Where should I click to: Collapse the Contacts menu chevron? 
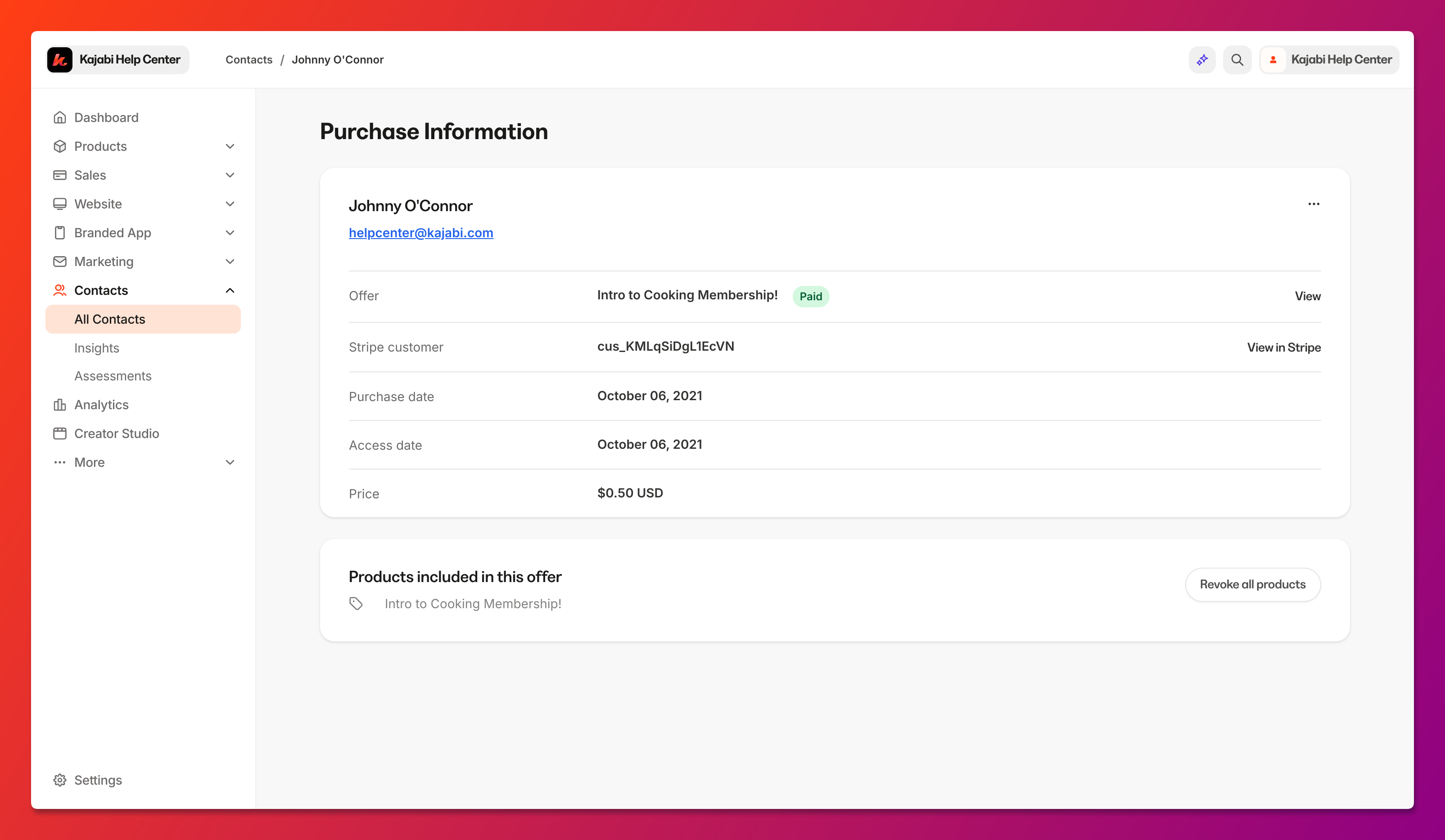pos(230,290)
